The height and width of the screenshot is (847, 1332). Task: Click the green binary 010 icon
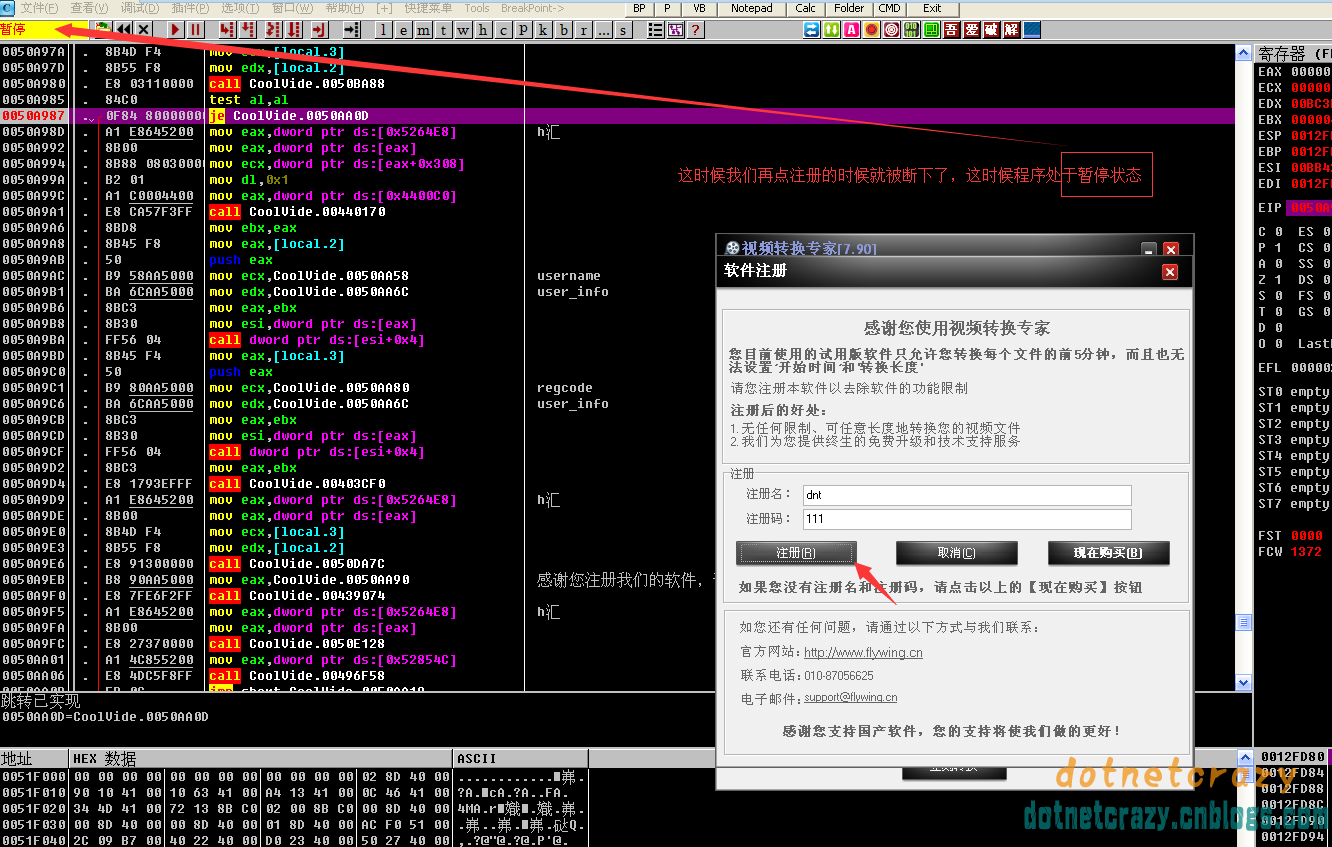coord(912,29)
